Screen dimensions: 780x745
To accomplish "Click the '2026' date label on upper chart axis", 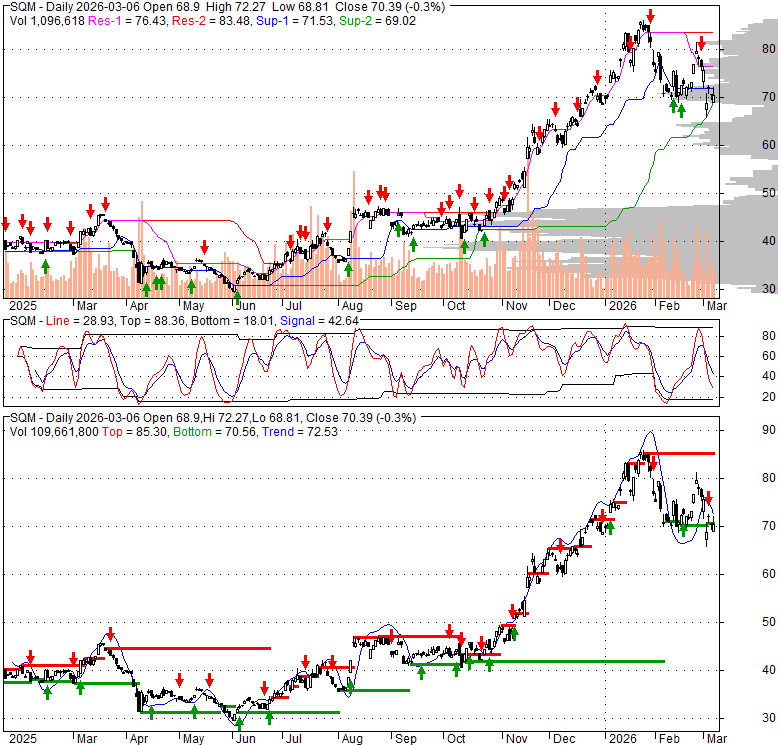I will [x=623, y=305].
